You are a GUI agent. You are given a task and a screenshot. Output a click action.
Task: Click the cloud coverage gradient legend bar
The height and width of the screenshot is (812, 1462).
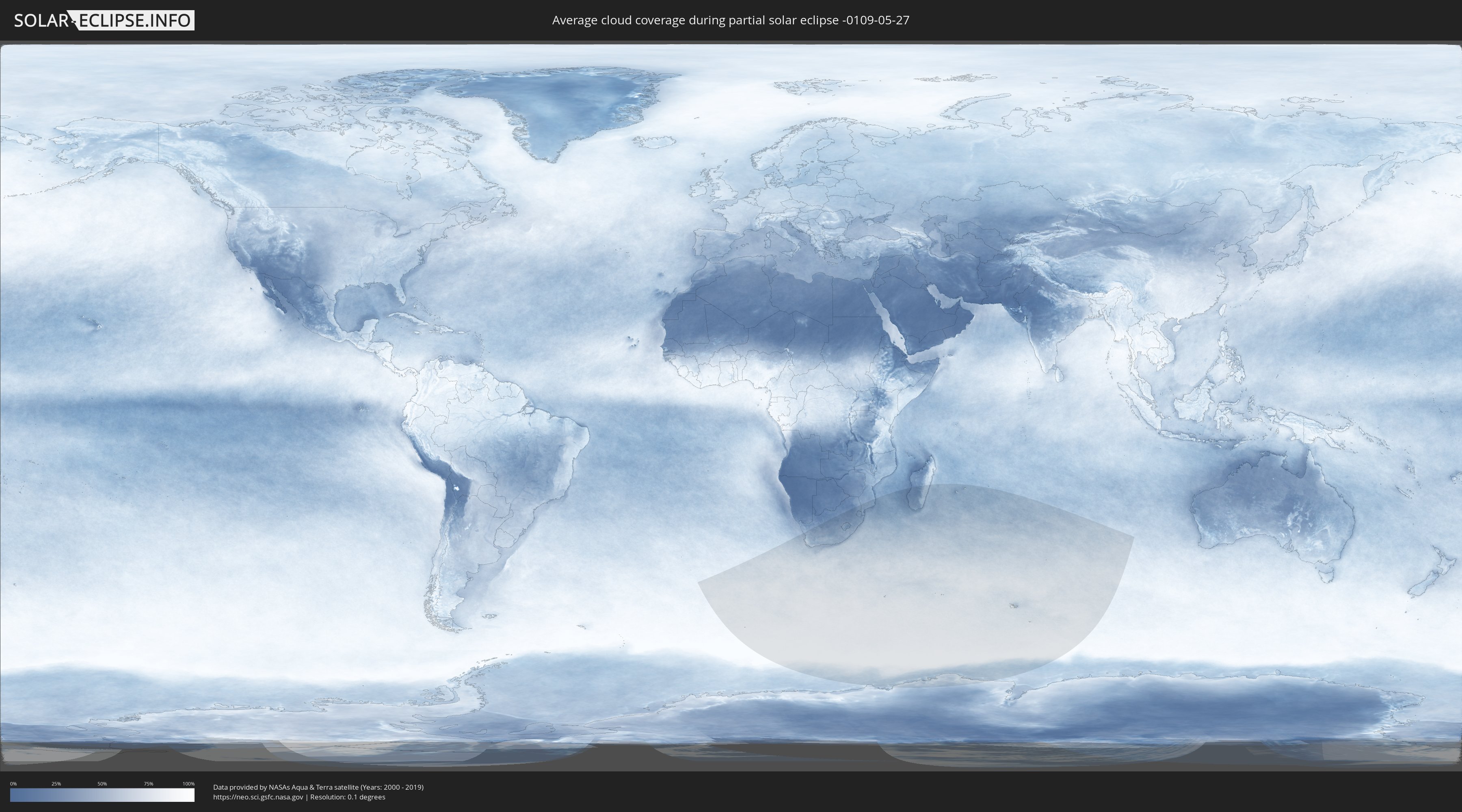[102, 795]
